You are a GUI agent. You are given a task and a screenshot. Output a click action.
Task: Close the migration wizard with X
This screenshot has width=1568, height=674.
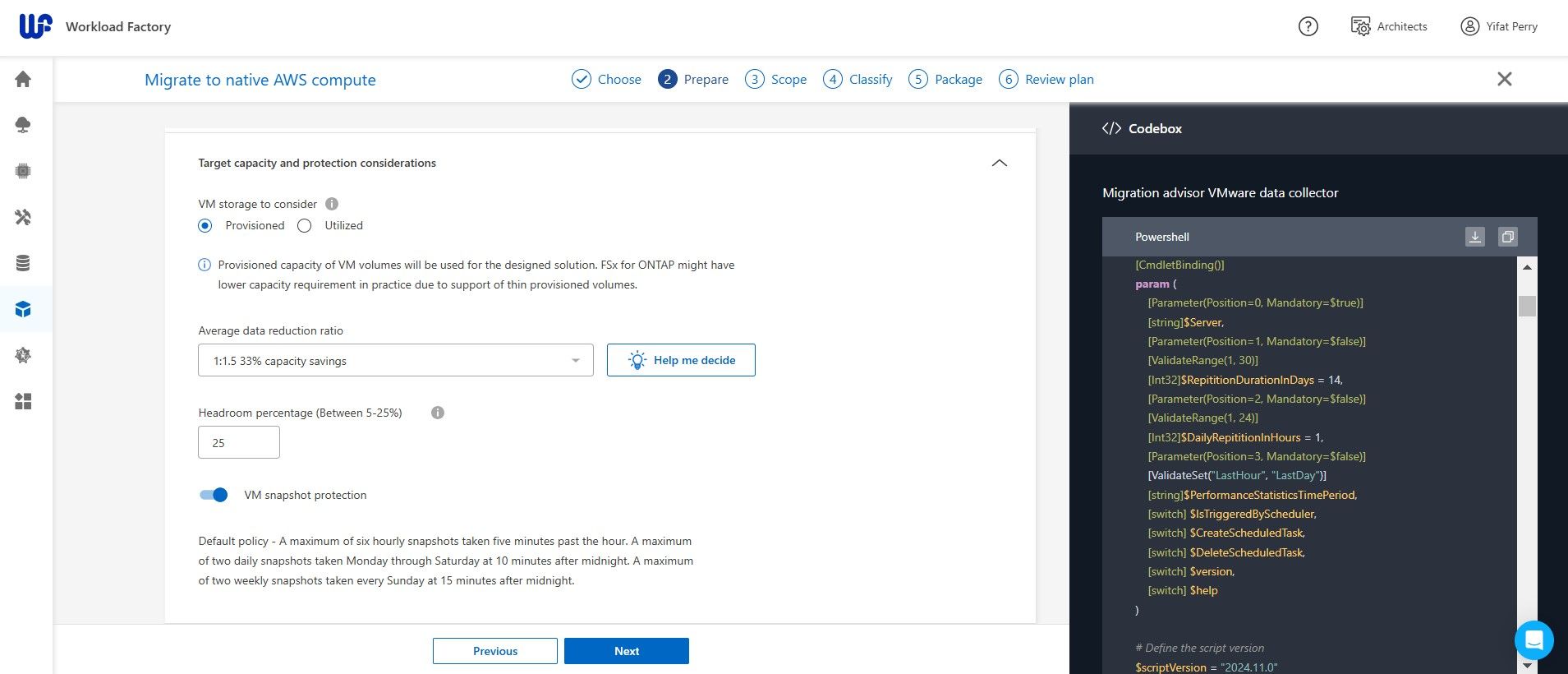point(1504,79)
